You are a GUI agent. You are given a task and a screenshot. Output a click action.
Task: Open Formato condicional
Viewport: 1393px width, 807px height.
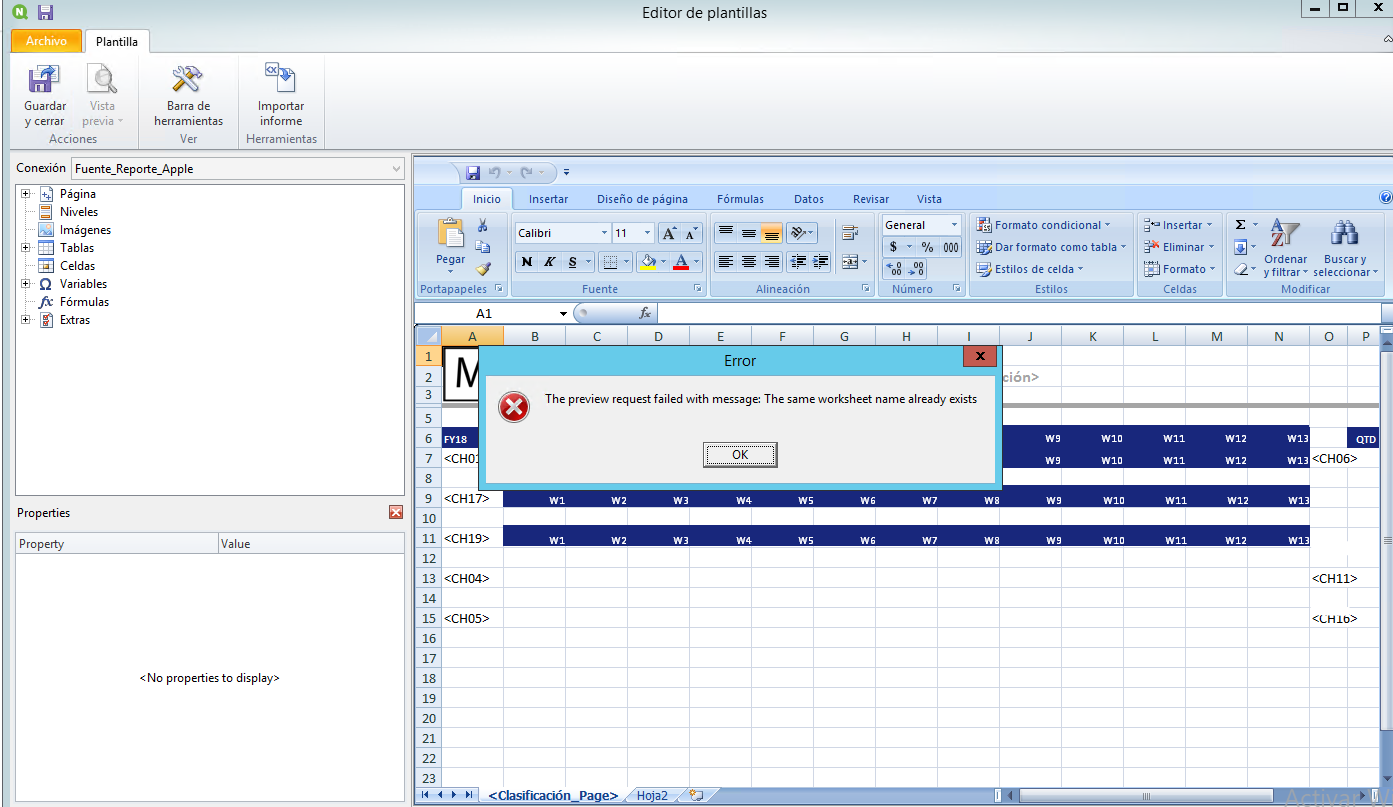(x=1043, y=225)
